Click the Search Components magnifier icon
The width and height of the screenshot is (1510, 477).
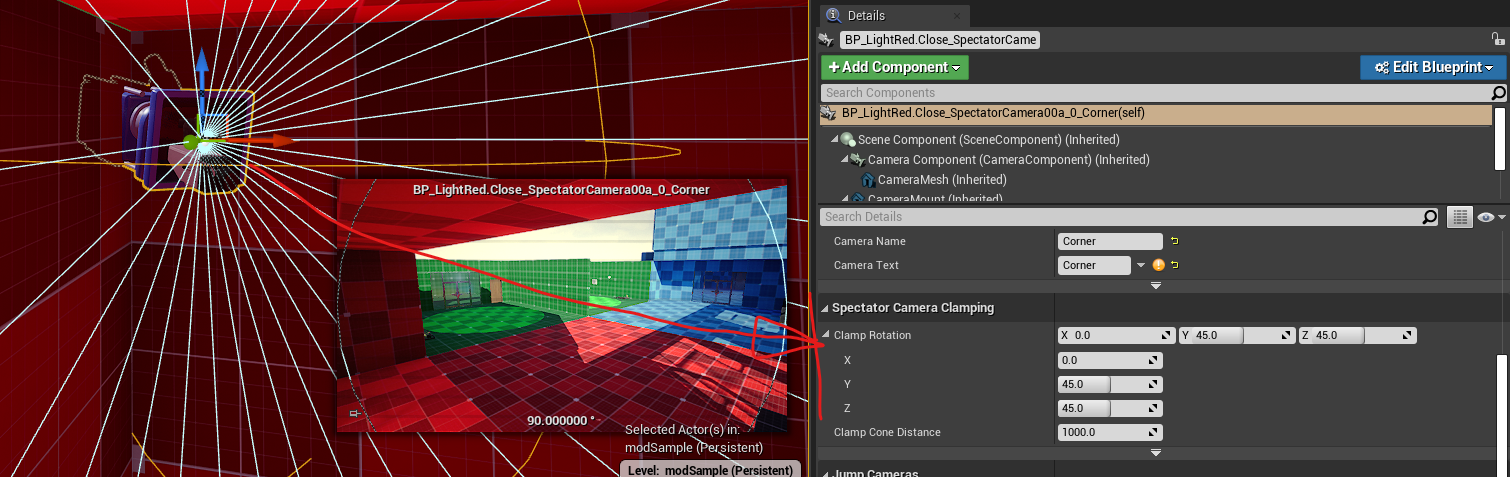(x=1498, y=93)
